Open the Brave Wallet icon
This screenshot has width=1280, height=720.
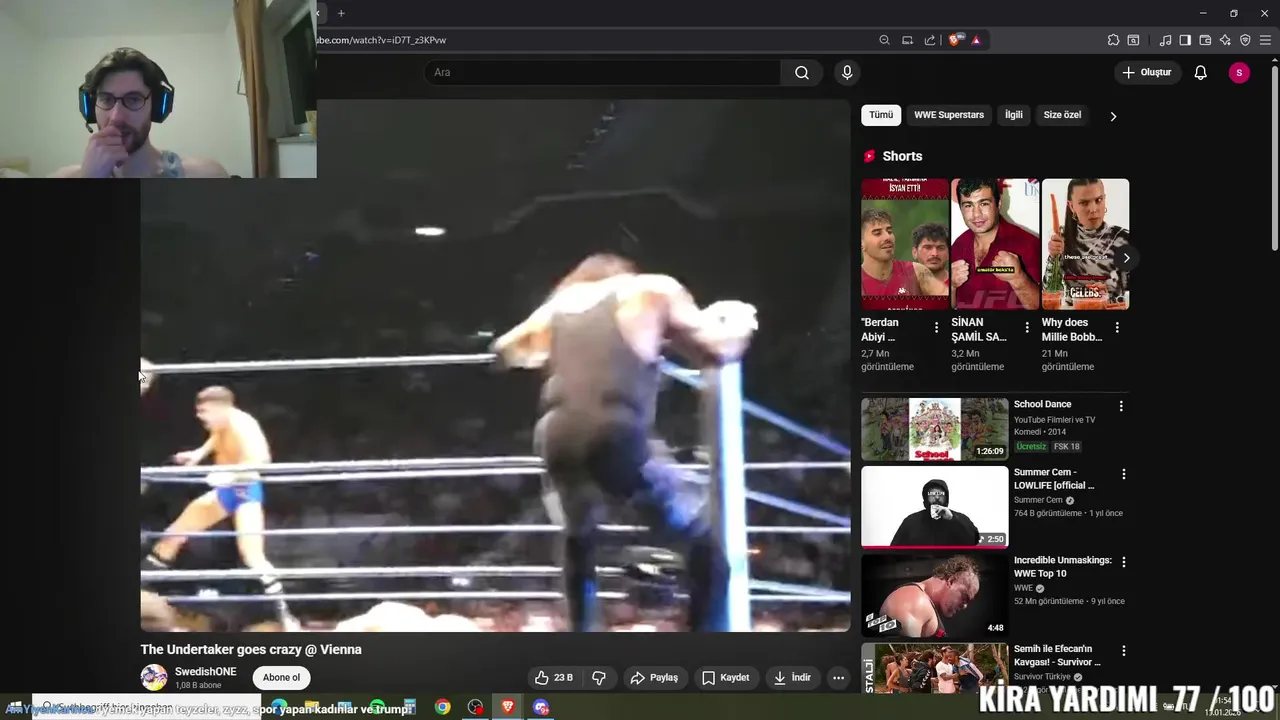pos(1205,40)
